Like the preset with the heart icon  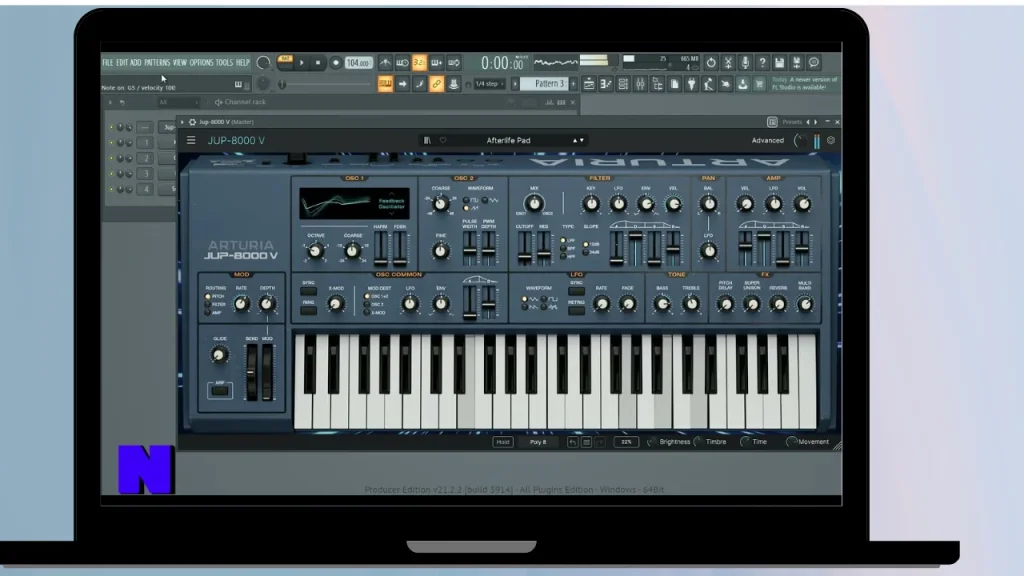click(443, 140)
